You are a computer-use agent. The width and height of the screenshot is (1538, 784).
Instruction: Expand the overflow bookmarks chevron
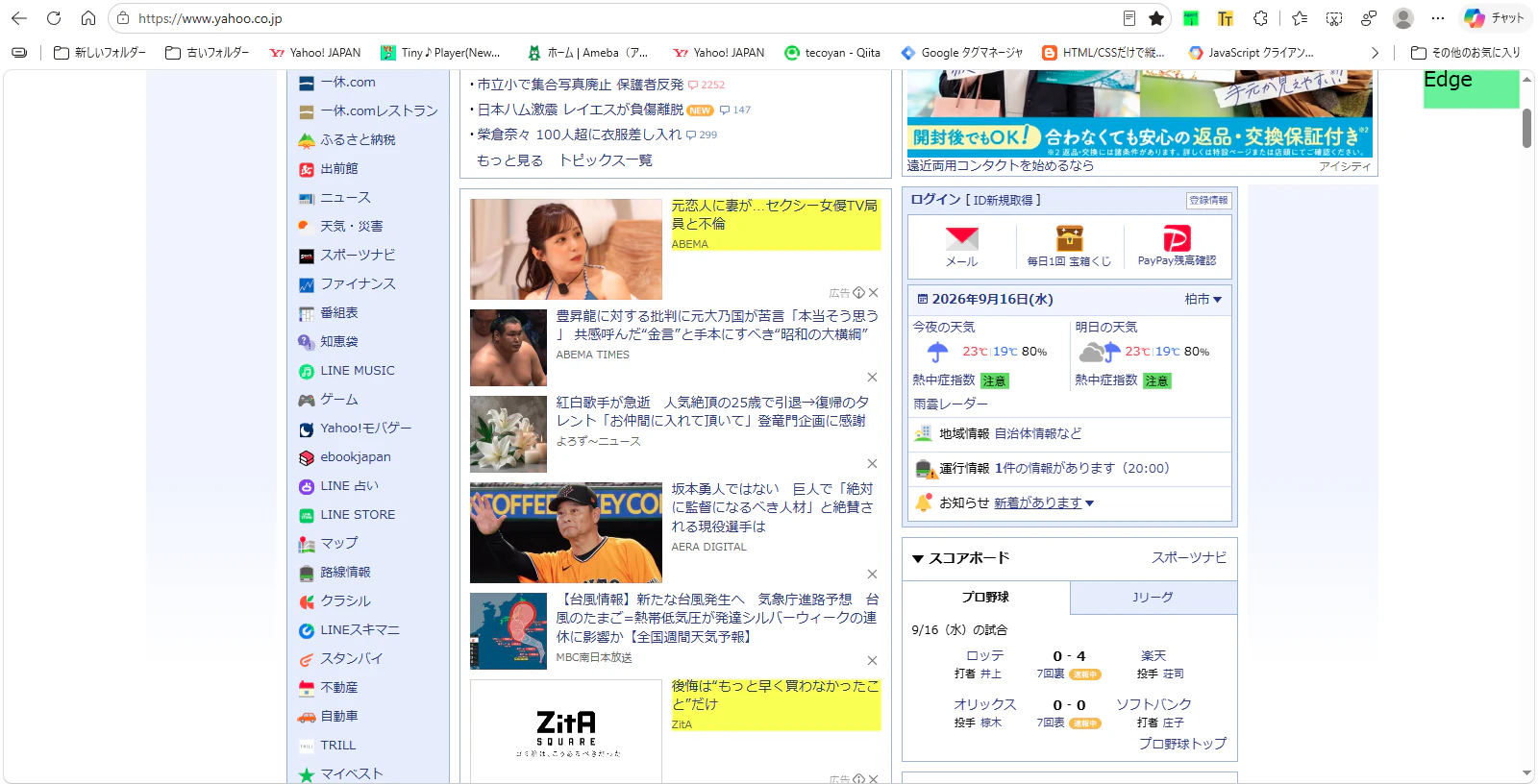click(1375, 53)
